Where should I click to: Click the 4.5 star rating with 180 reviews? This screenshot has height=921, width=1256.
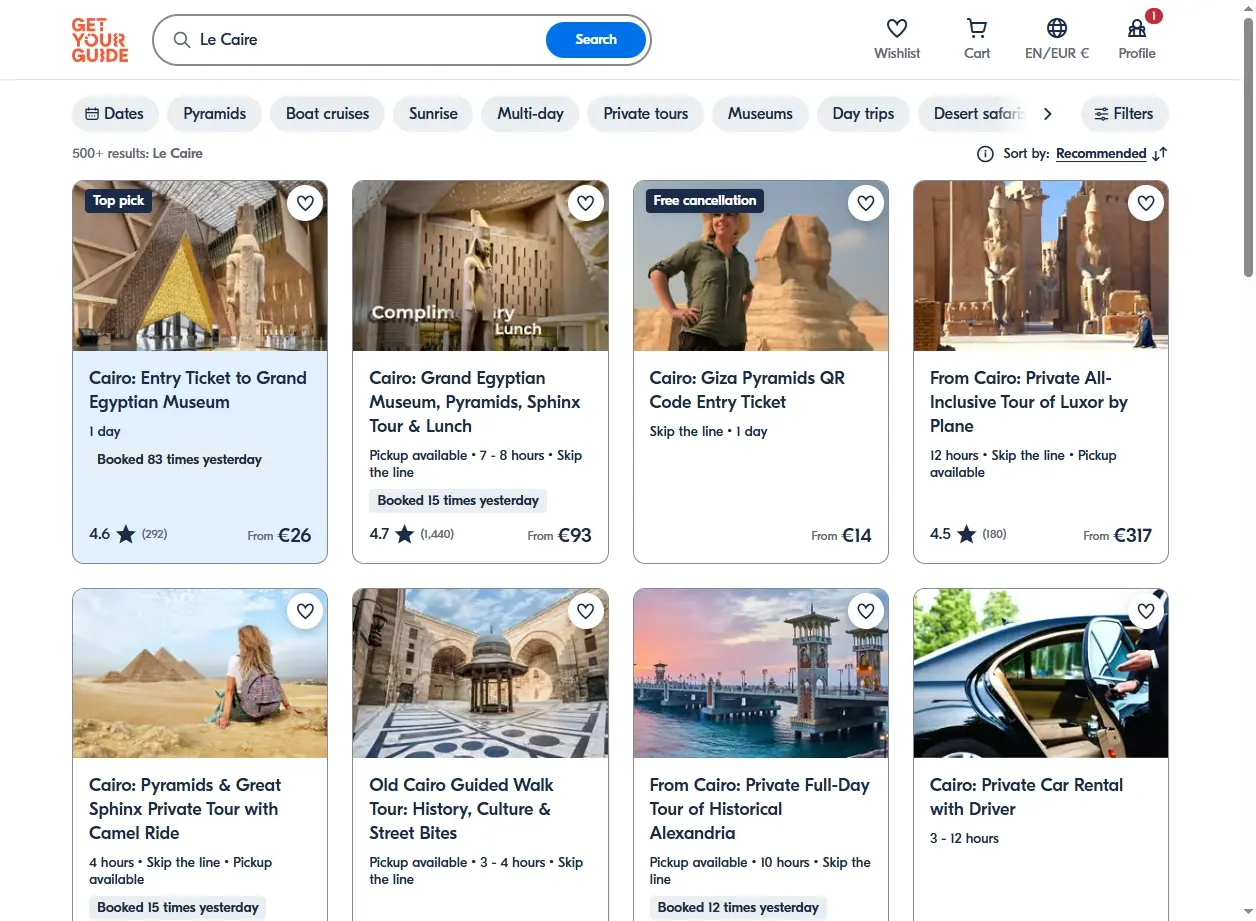(968, 534)
